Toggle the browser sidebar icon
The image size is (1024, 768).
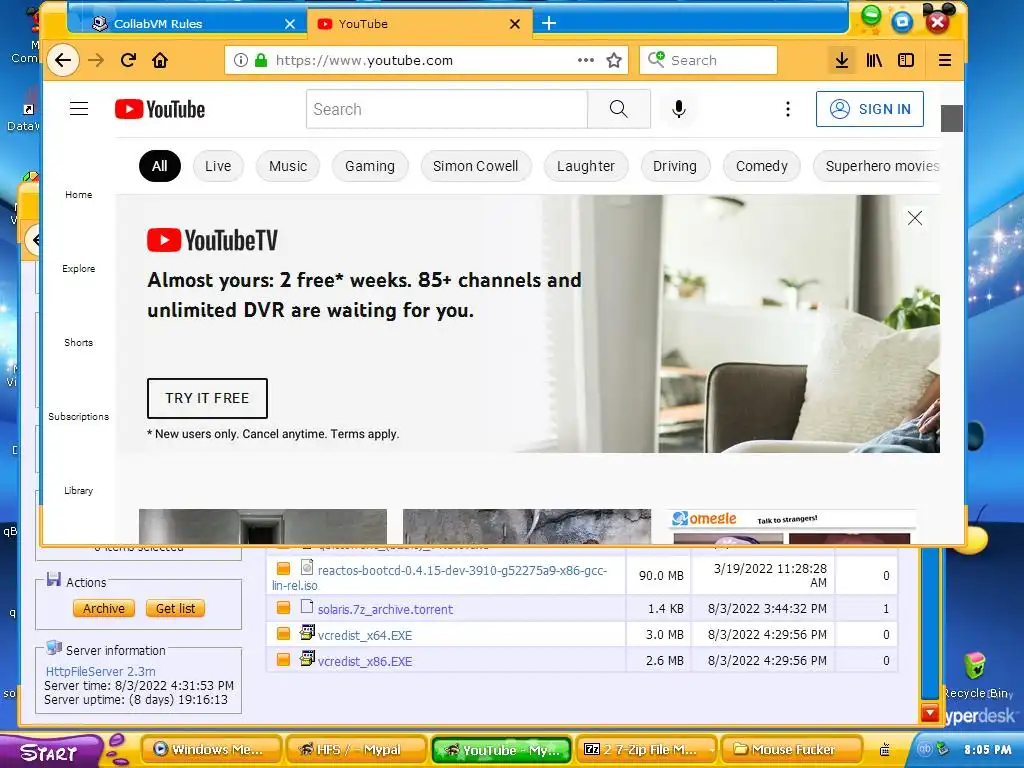906,61
